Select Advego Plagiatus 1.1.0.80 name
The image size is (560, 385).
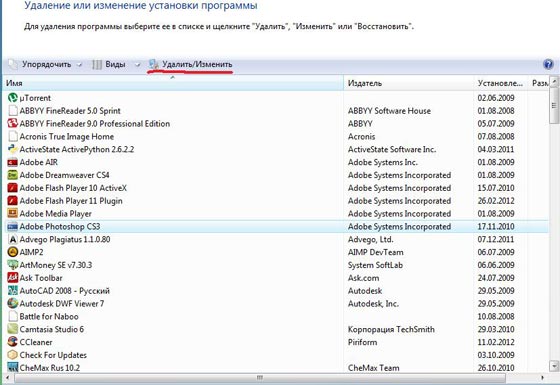(x=65, y=239)
